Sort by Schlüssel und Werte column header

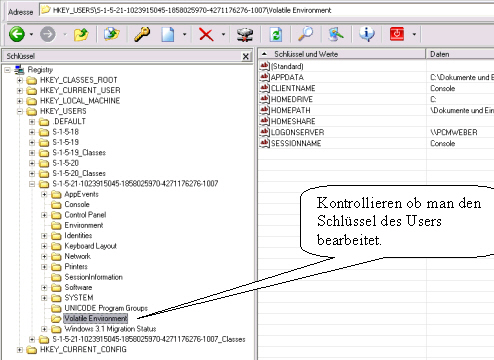click(x=342, y=54)
